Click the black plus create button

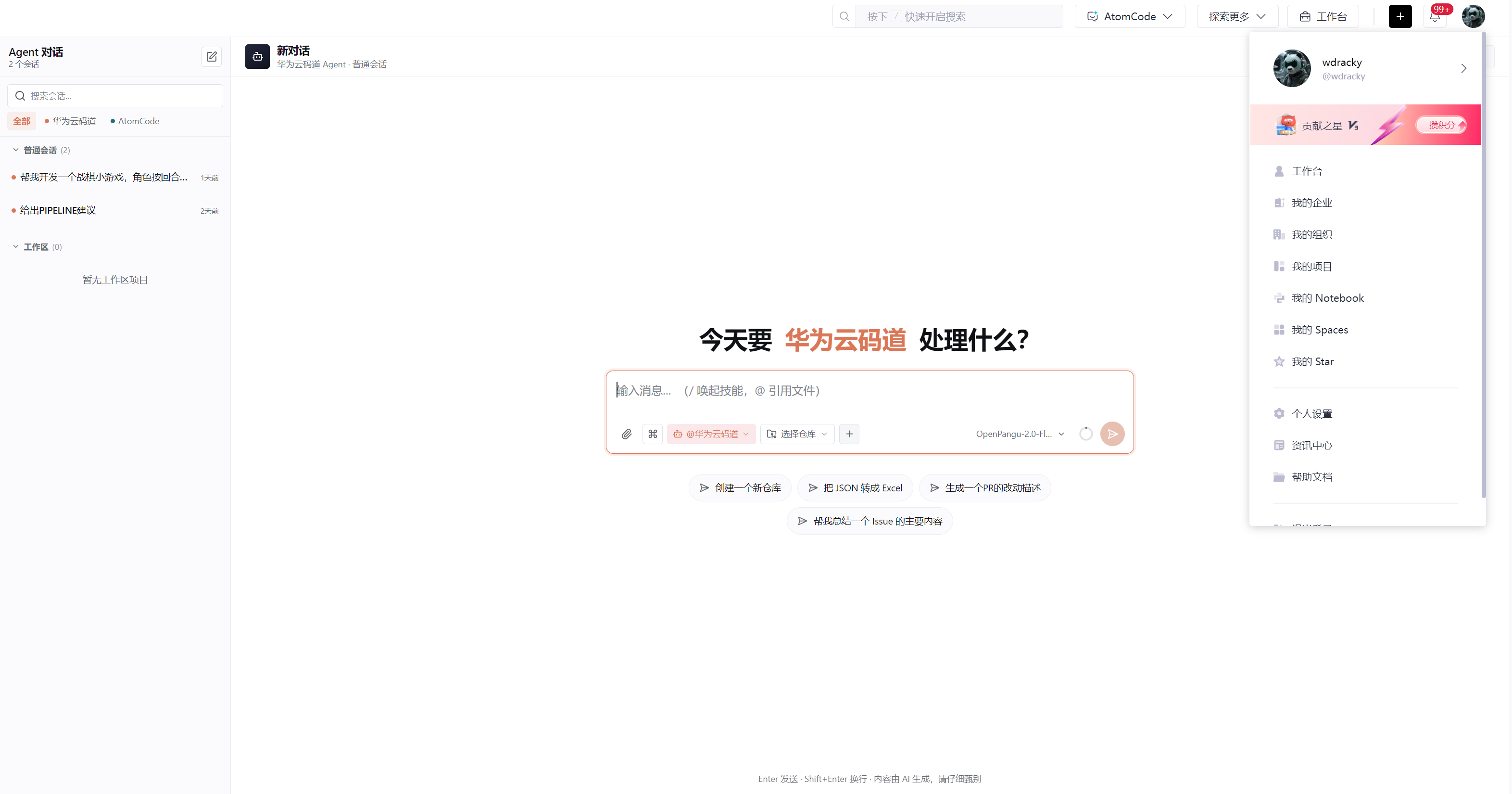[x=1400, y=16]
